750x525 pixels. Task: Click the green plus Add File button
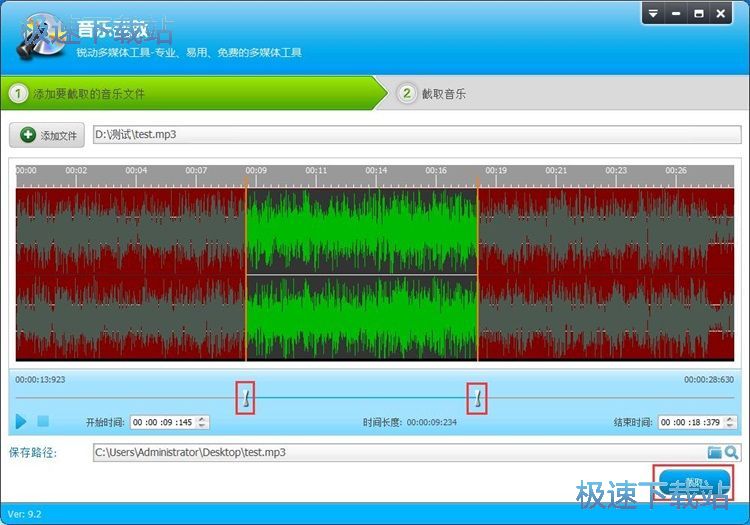tap(47, 135)
